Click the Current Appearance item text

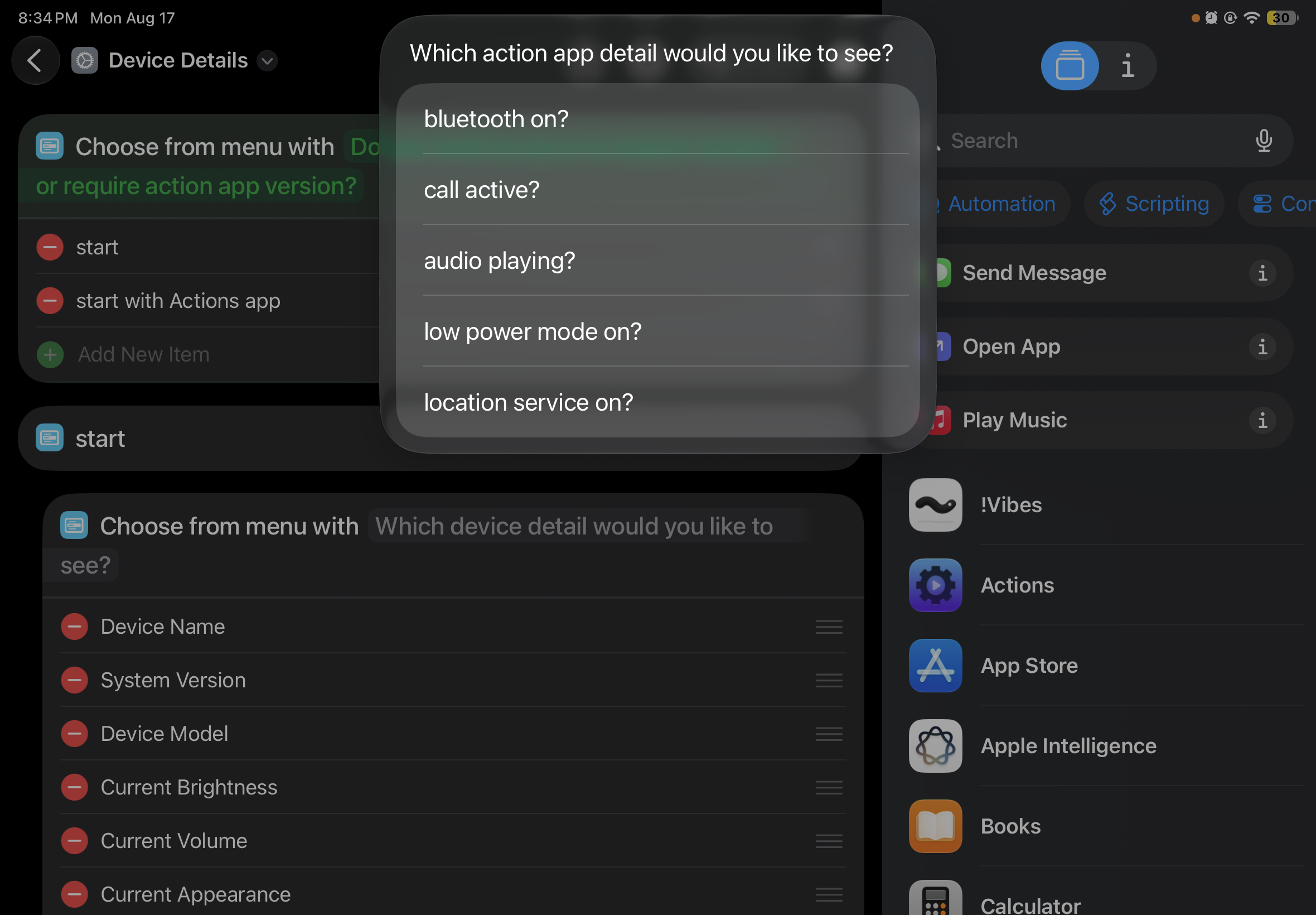tap(195, 894)
